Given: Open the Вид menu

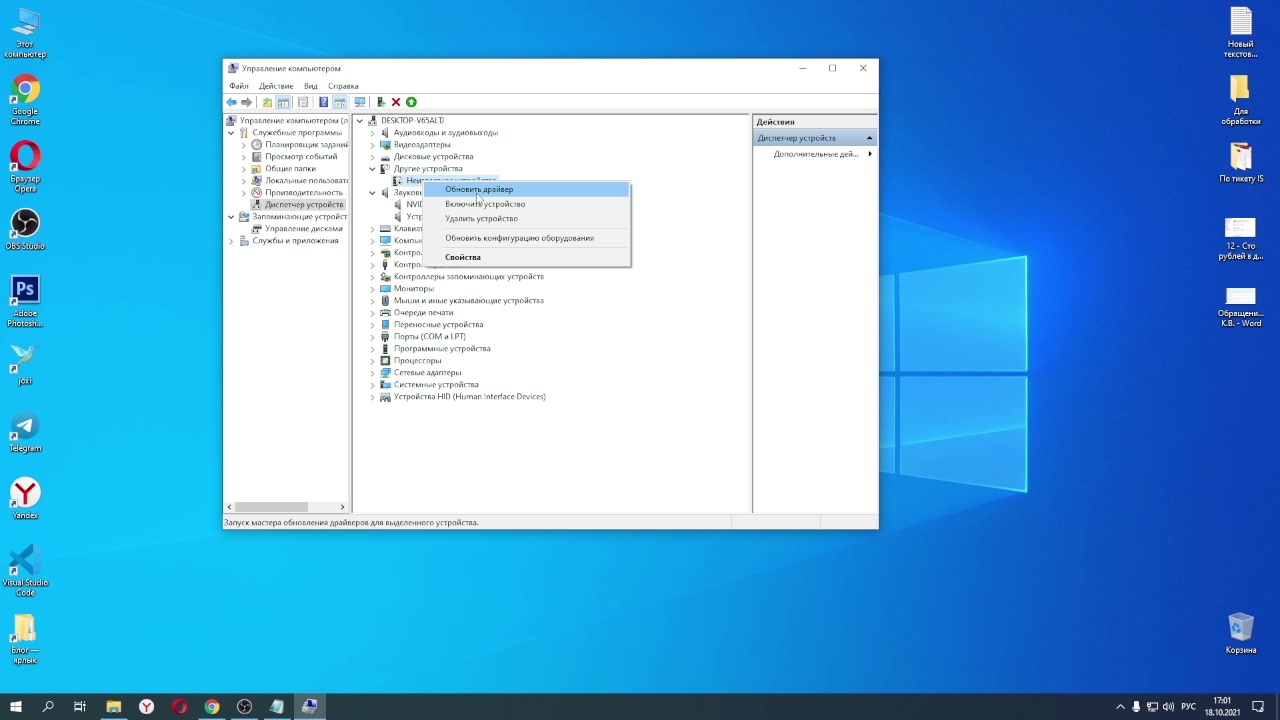Looking at the screenshot, I should point(311,86).
